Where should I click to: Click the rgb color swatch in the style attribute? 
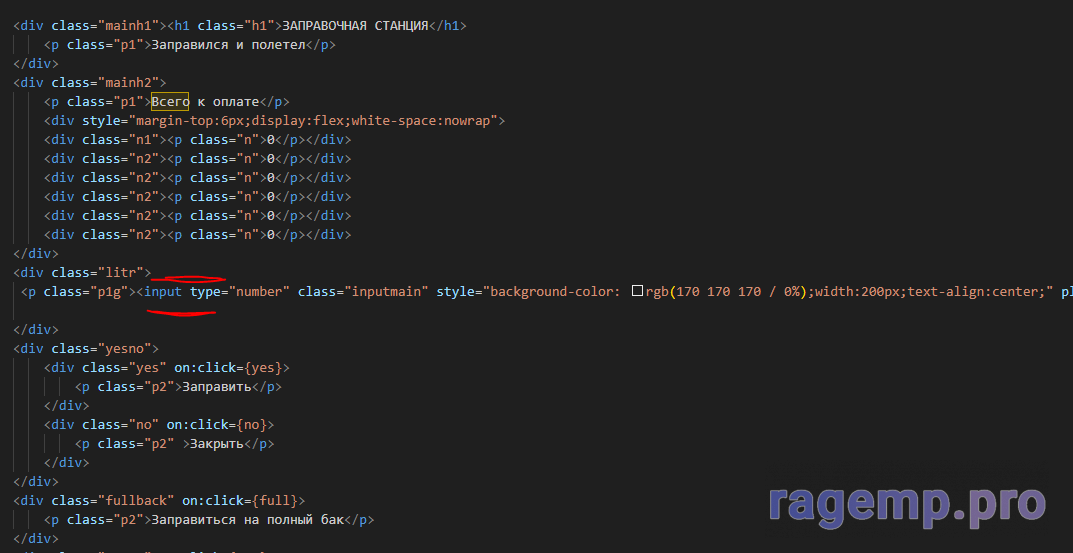tap(637, 292)
